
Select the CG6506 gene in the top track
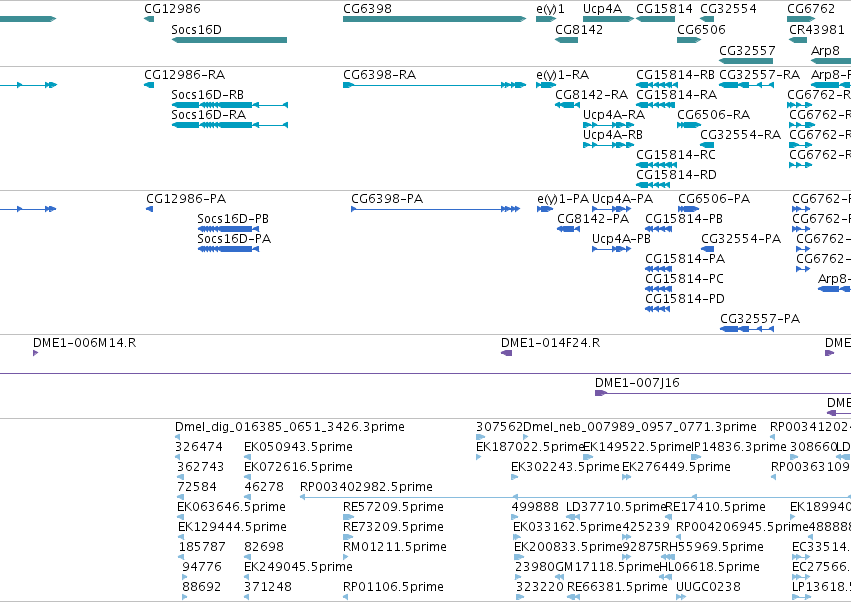pyautogui.click(x=689, y=40)
